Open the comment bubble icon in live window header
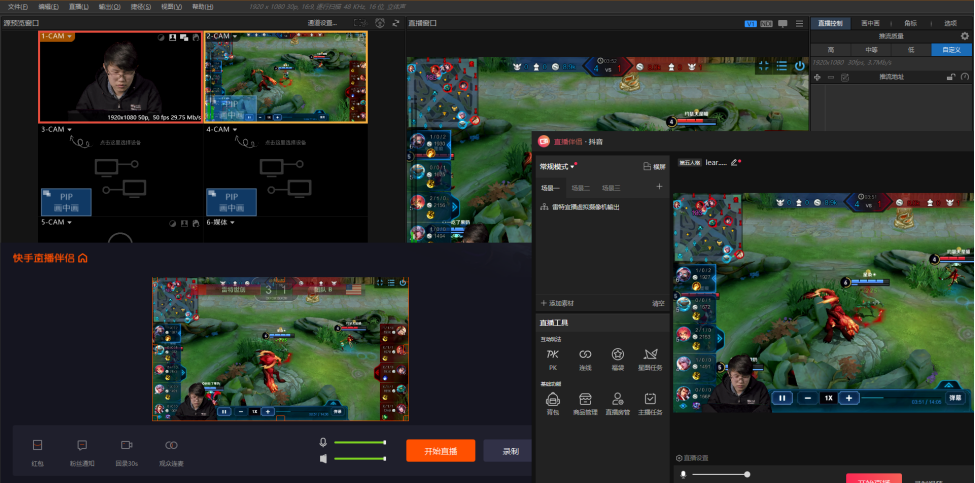975x483 pixels. tap(782, 24)
